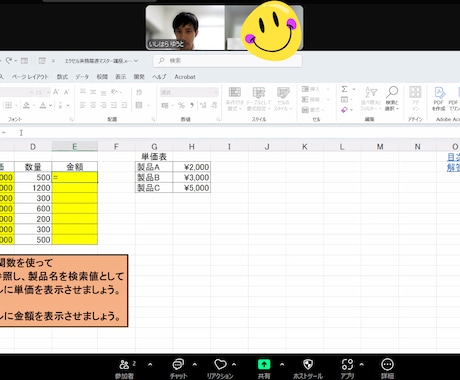The image size is (460, 380).
Task: Open the Page Layout ribbon tab
Action: click(30, 77)
